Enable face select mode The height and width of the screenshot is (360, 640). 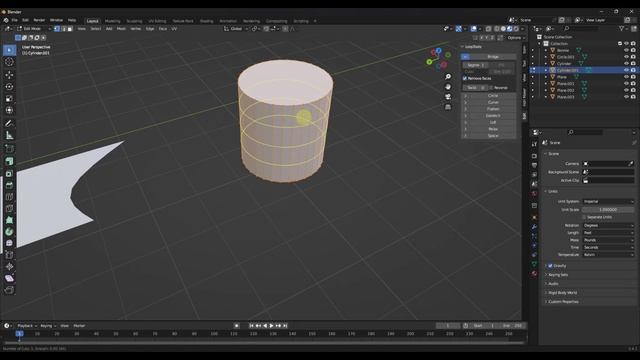coord(70,29)
